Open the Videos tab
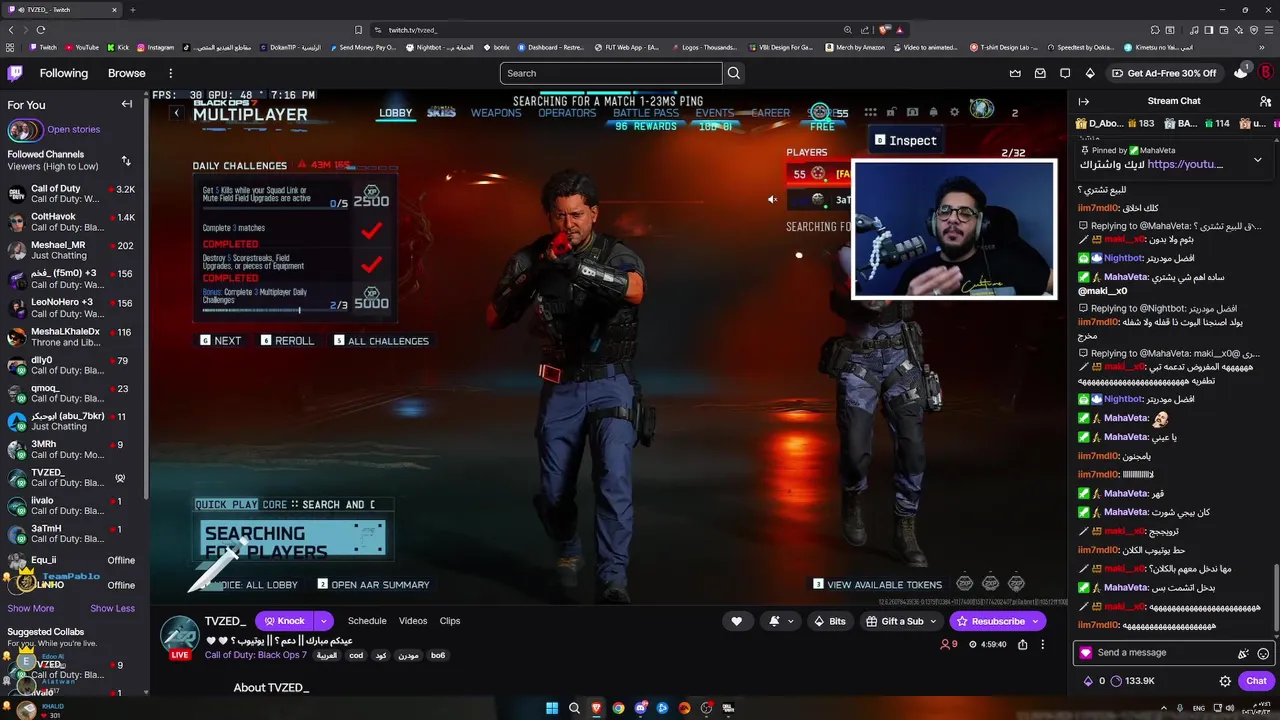The image size is (1280, 720). click(x=413, y=621)
